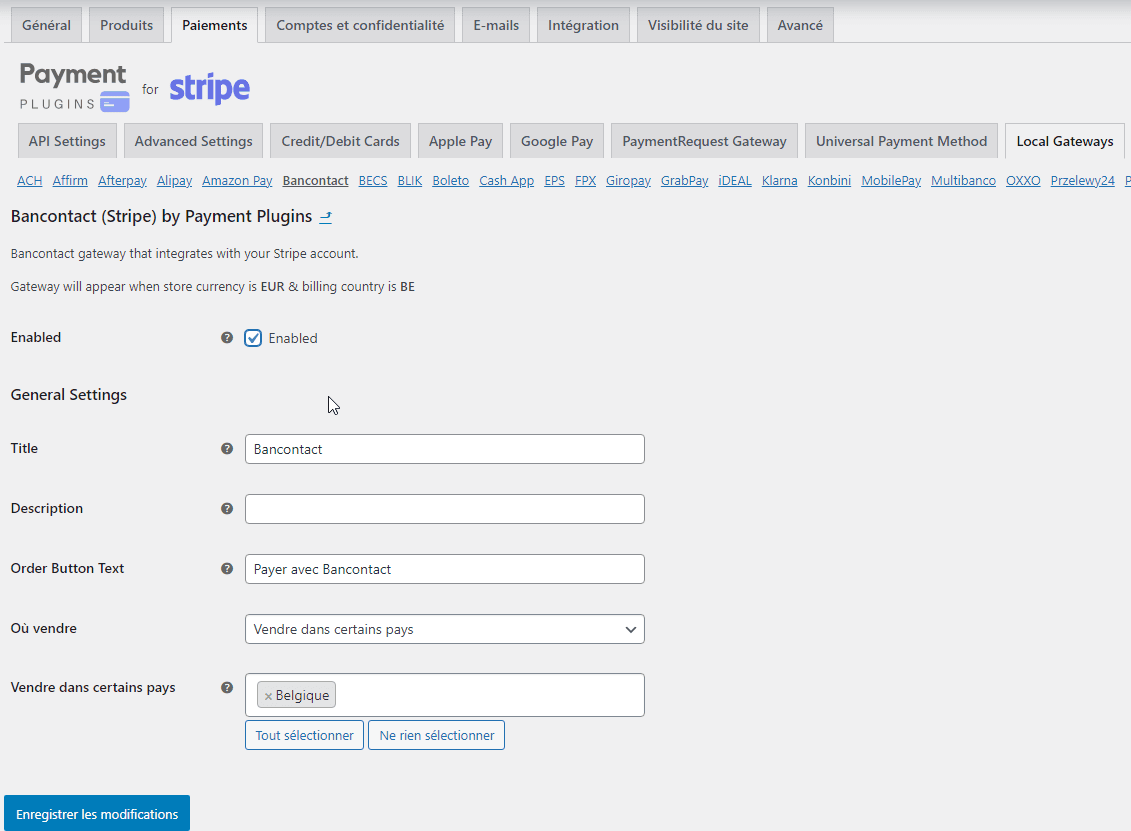Open the country selection field
Screen dimensions: 1131x831
pos(500,694)
